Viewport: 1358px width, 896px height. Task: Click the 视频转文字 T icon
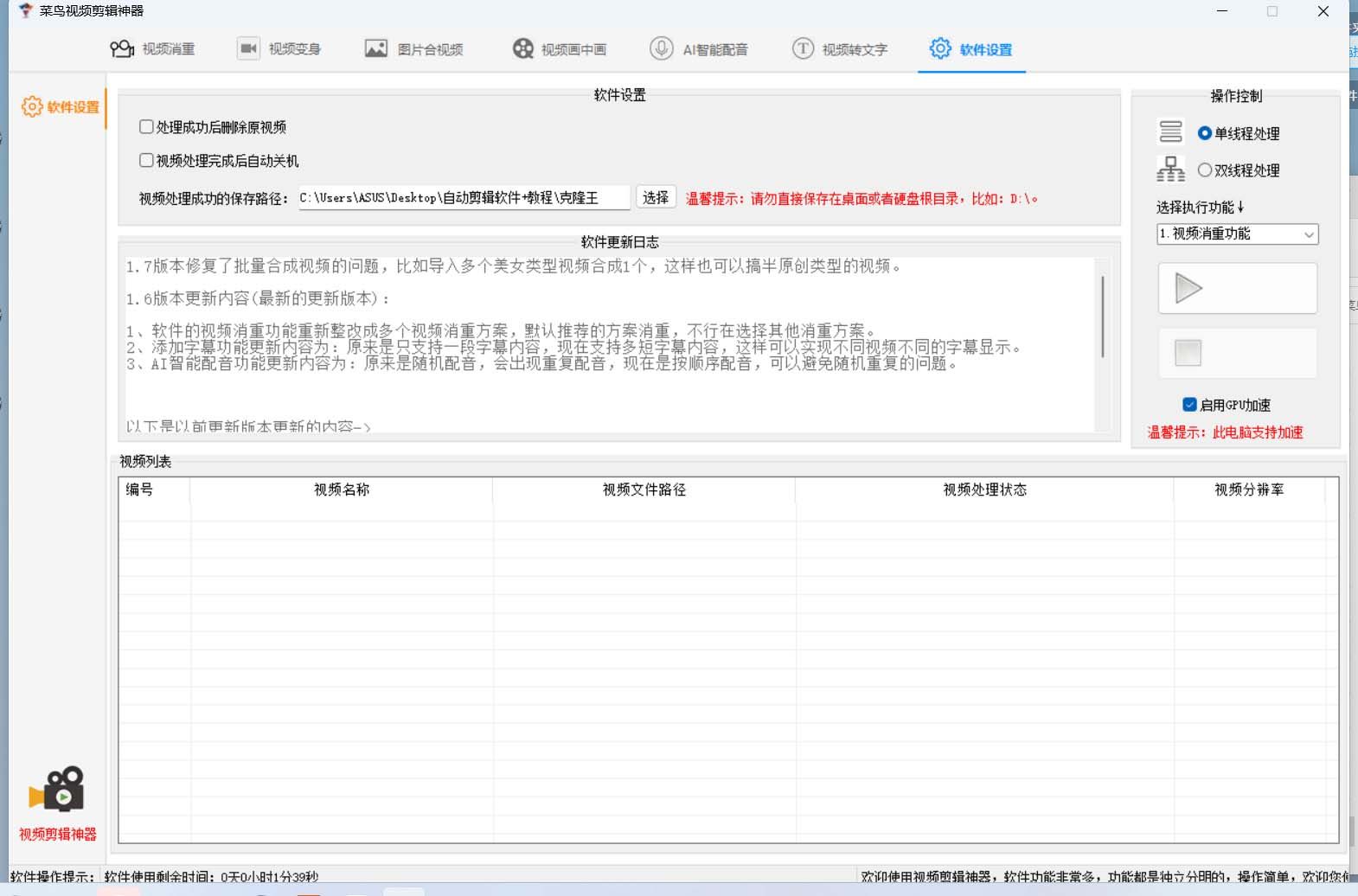(803, 49)
